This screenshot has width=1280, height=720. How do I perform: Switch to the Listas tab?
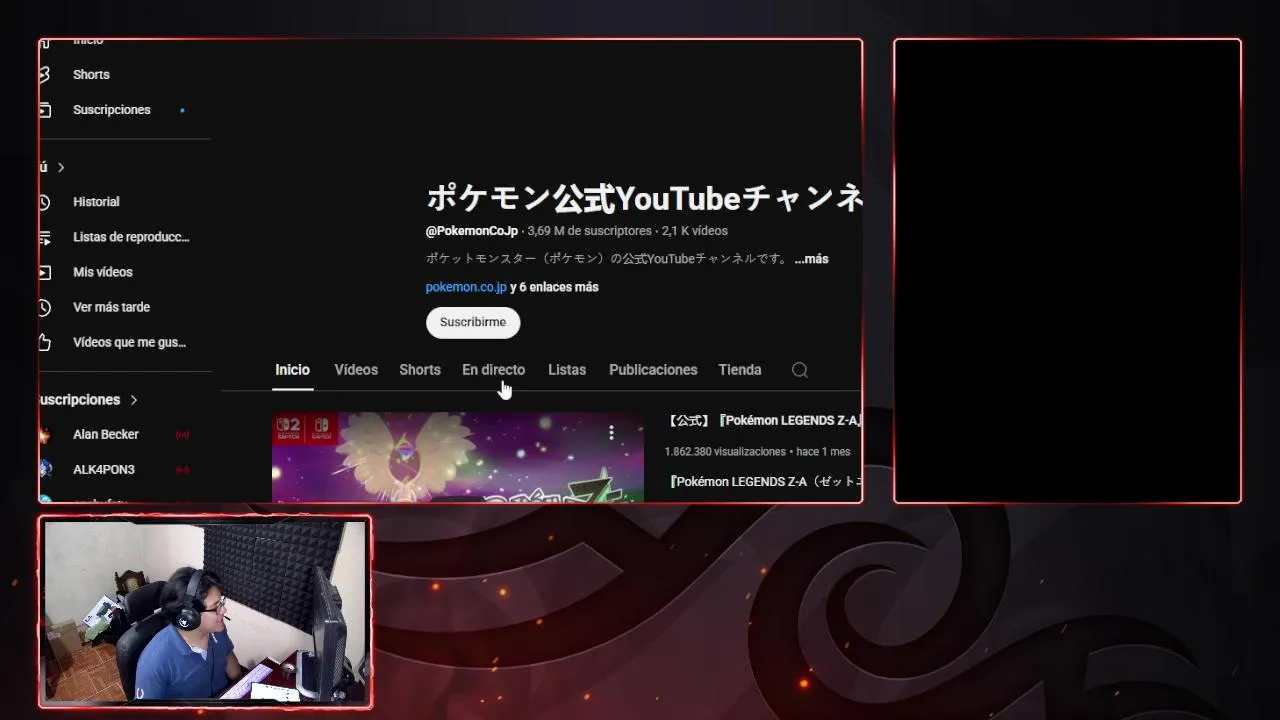click(x=567, y=370)
